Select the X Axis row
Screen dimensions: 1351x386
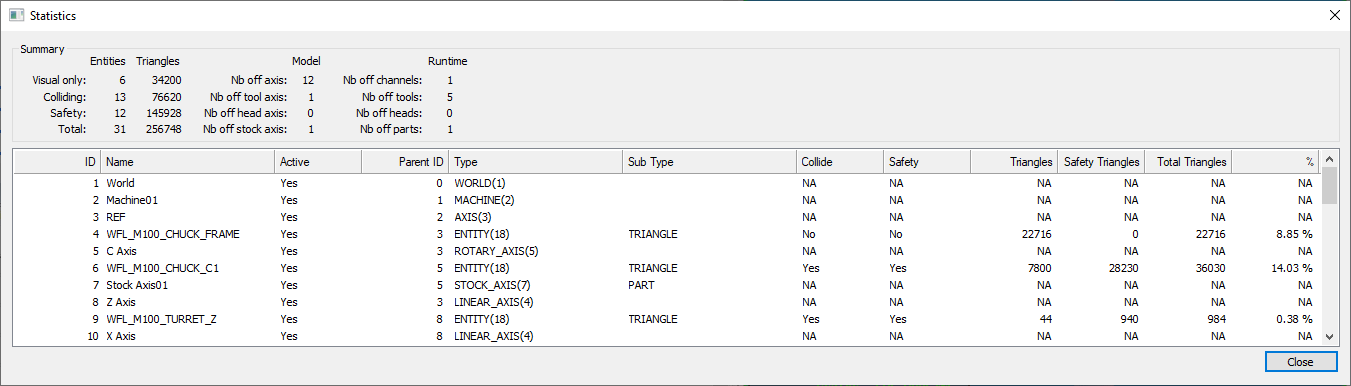(666, 336)
